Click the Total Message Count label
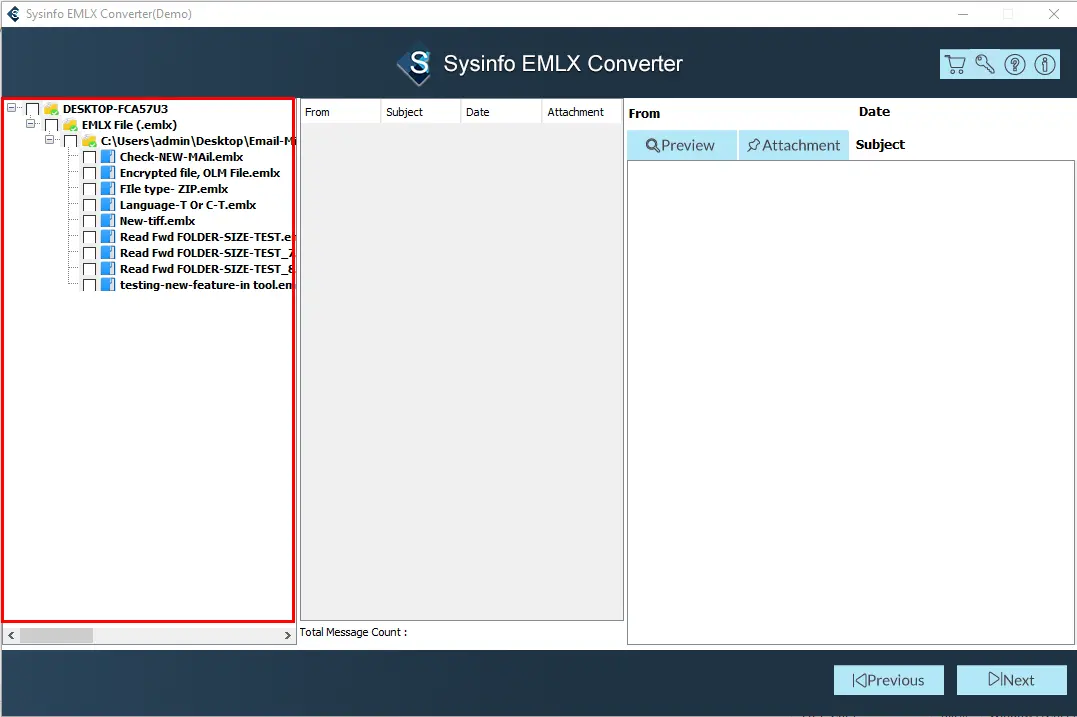This screenshot has width=1077, height=717. tap(353, 632)
